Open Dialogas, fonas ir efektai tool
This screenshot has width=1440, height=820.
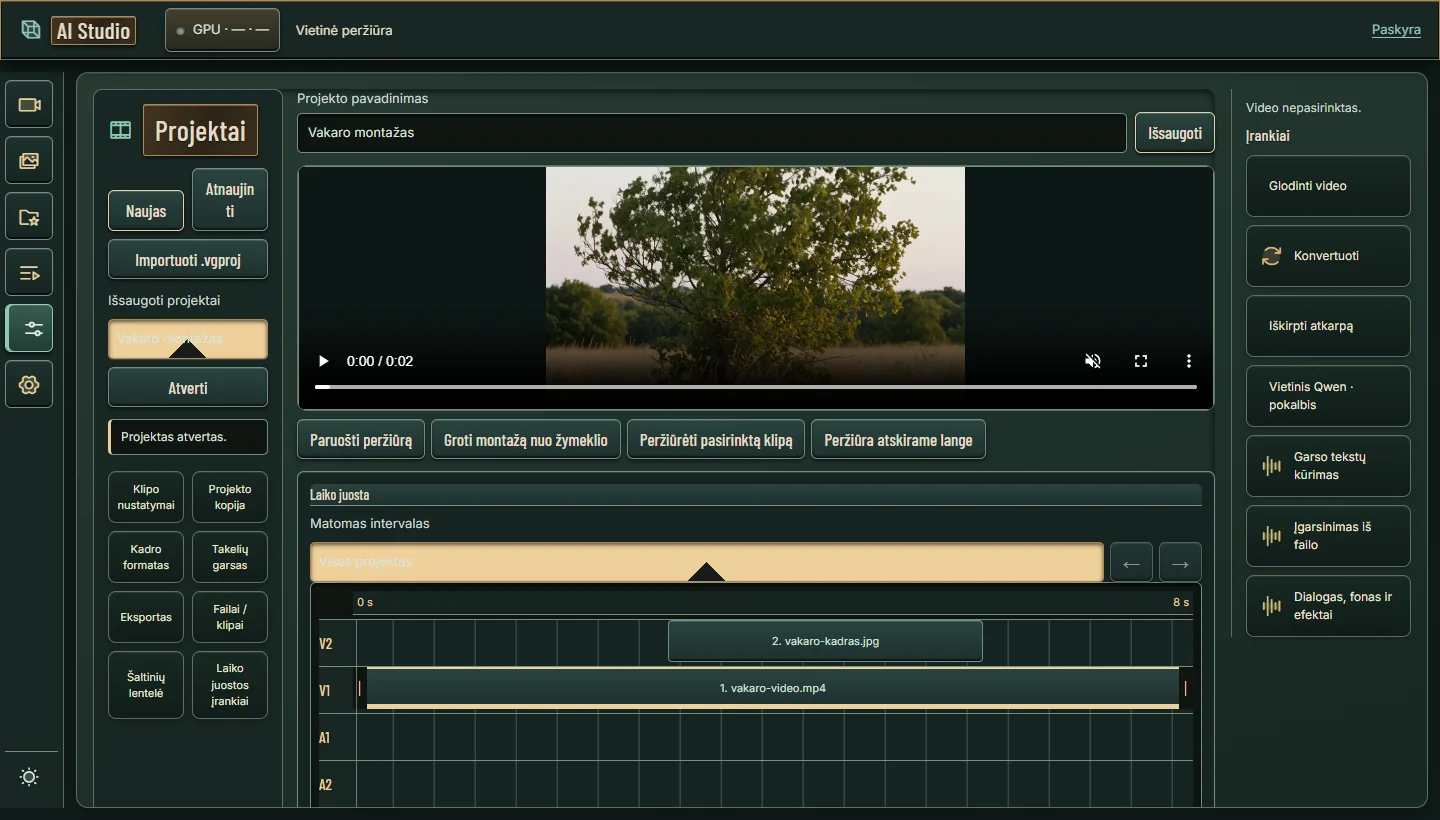click(1328, 606)
